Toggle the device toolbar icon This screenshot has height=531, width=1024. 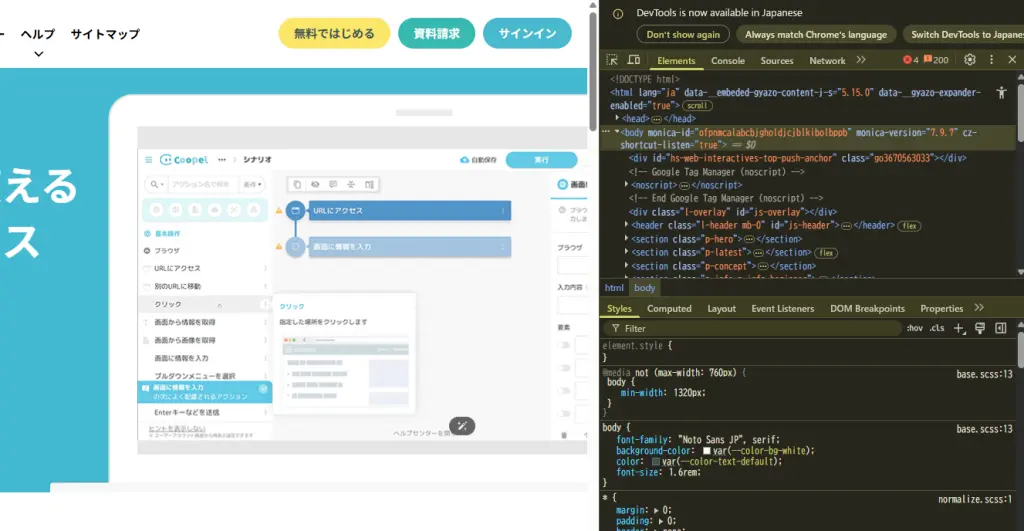pos(633,60)
